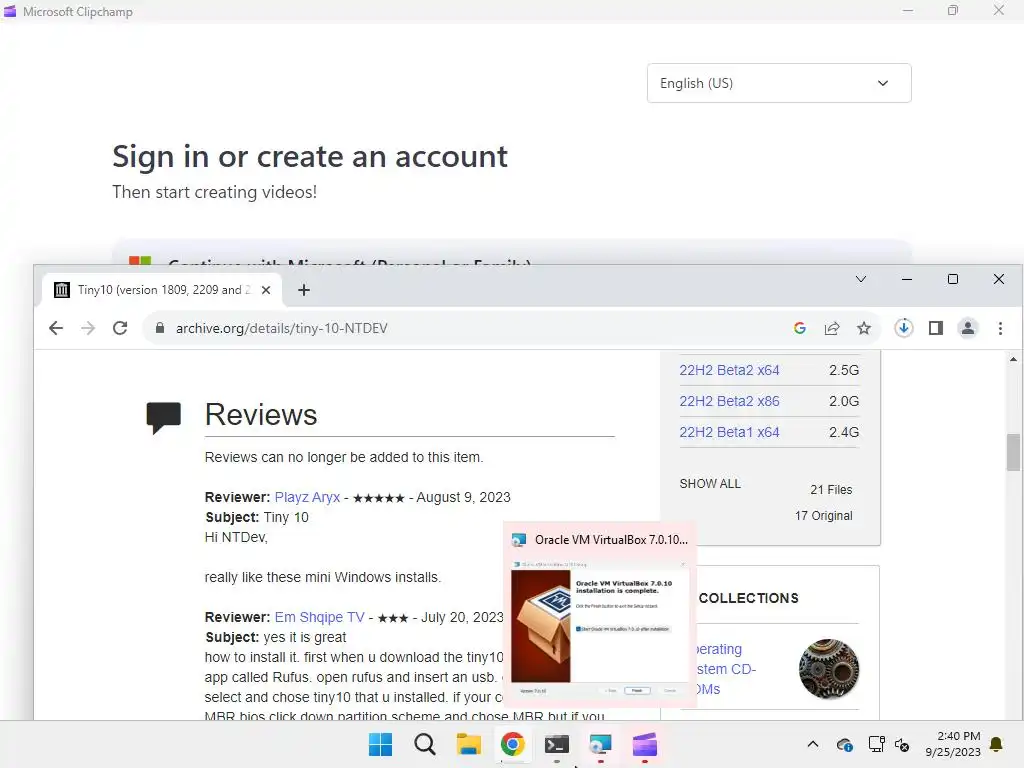Image resolution: width=1024 pixels, height=768 pixels.
Task: Click the share page icon in Chrome
Action: 832,328
